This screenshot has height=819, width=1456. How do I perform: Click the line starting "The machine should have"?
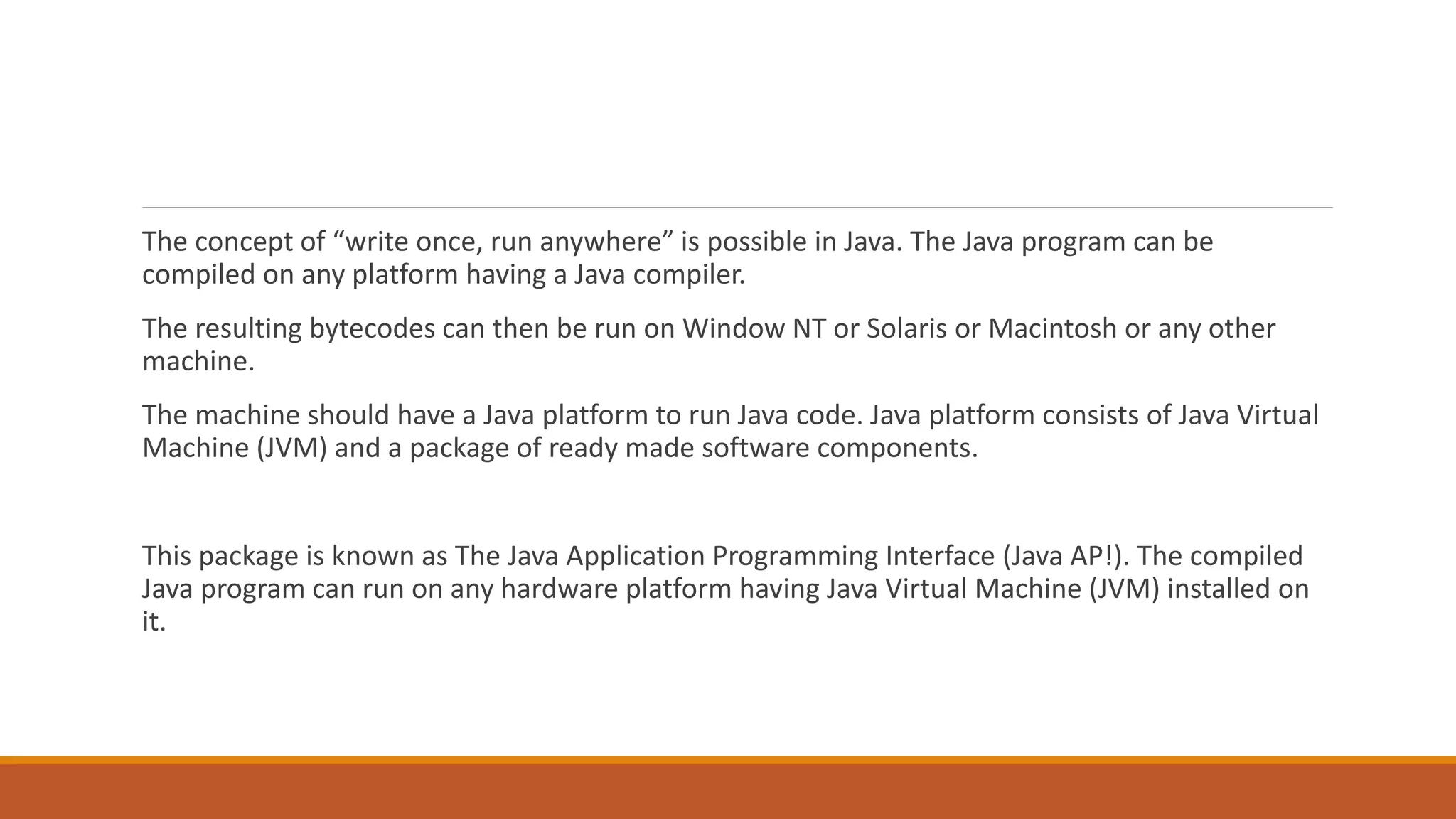click(x=730, y=415)
